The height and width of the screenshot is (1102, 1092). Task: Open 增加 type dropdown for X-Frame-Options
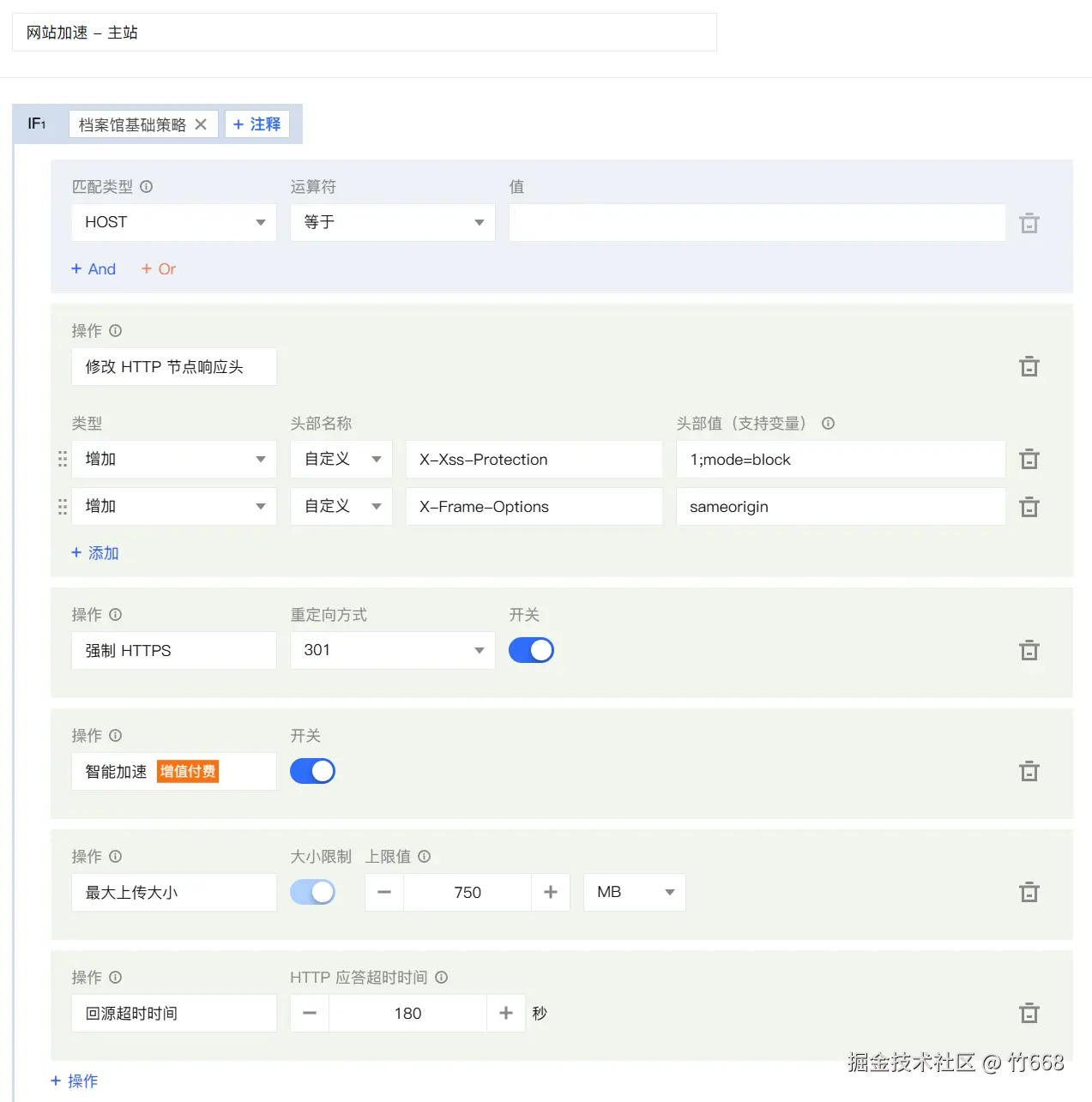[x=174, y=506]
